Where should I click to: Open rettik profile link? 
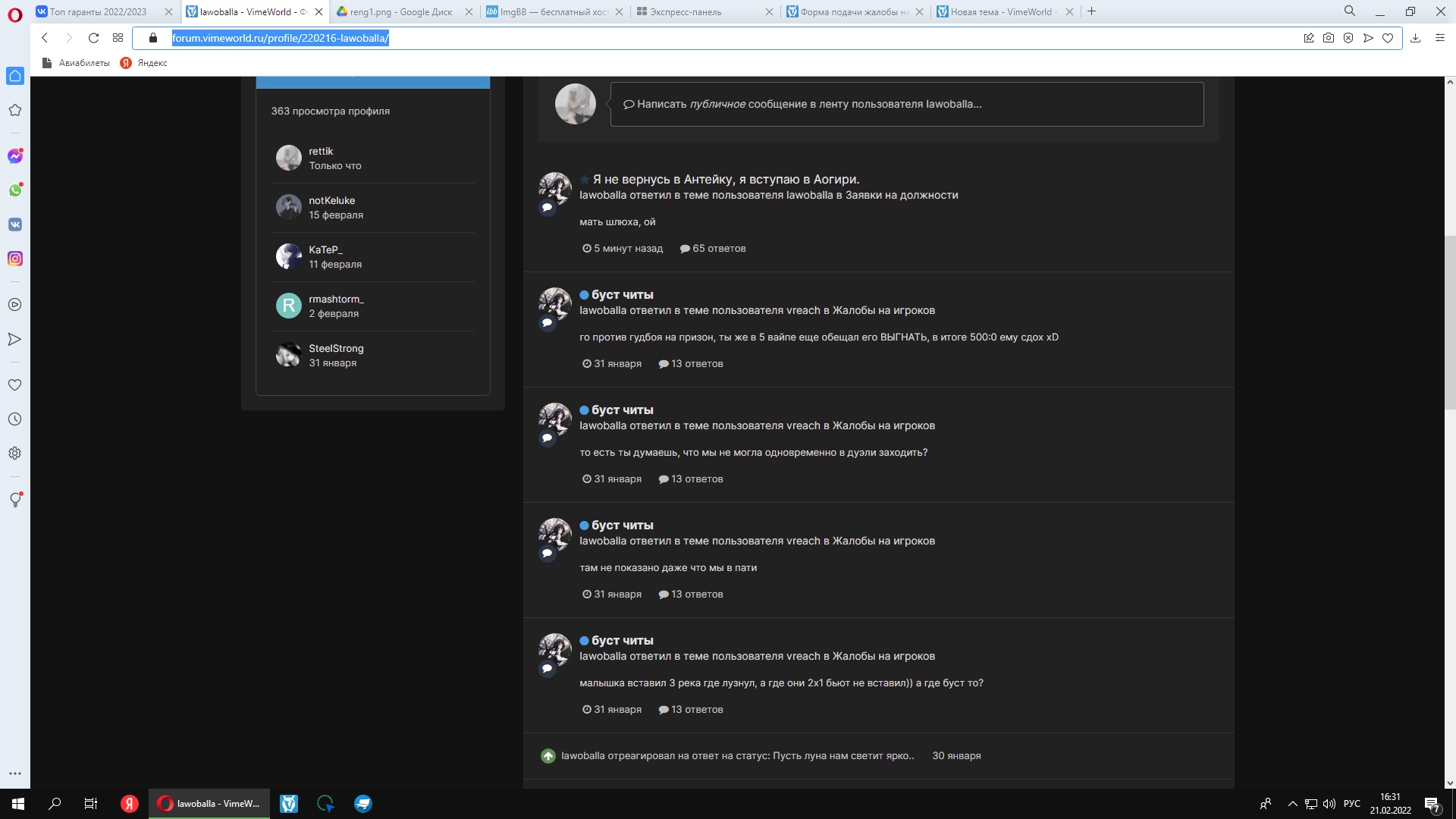click(x=321, y=152)
